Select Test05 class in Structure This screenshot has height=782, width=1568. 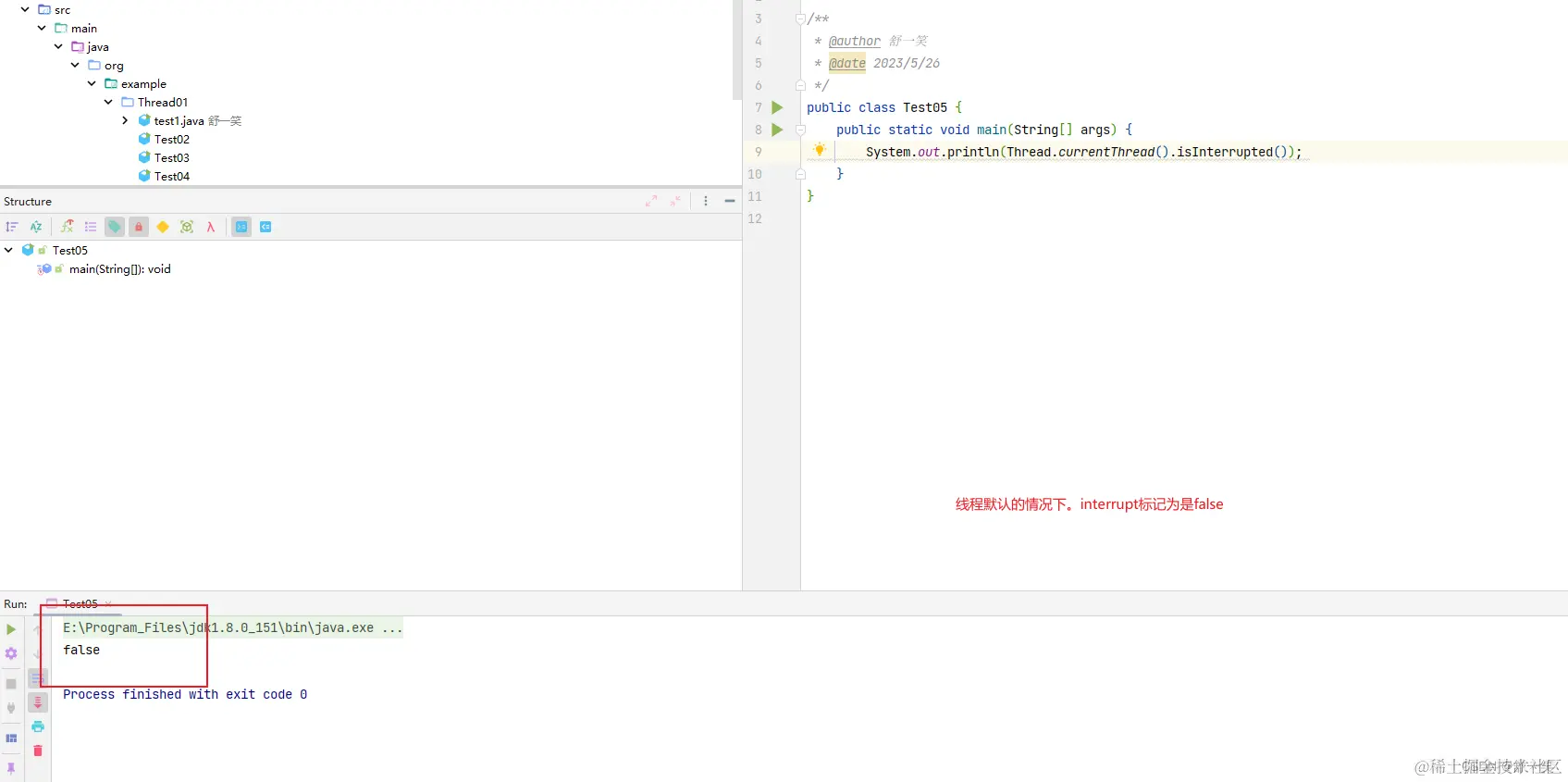point(70,250)
